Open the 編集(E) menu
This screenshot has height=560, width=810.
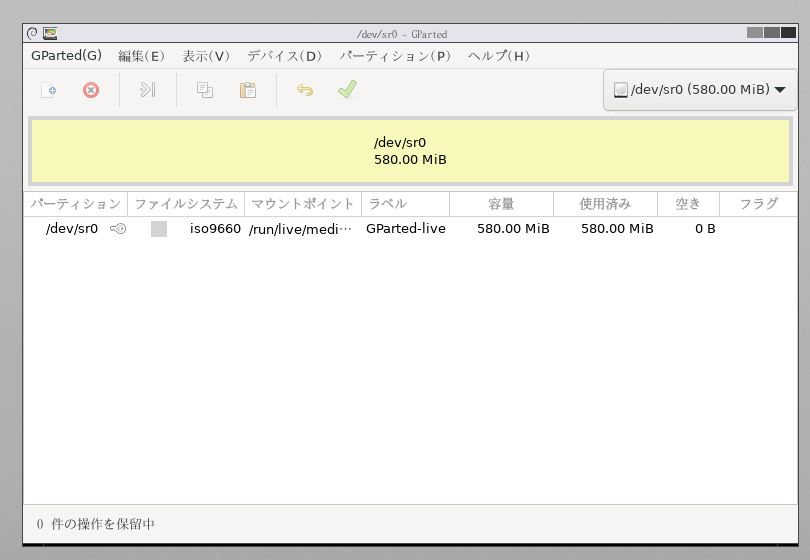(141, 56)
